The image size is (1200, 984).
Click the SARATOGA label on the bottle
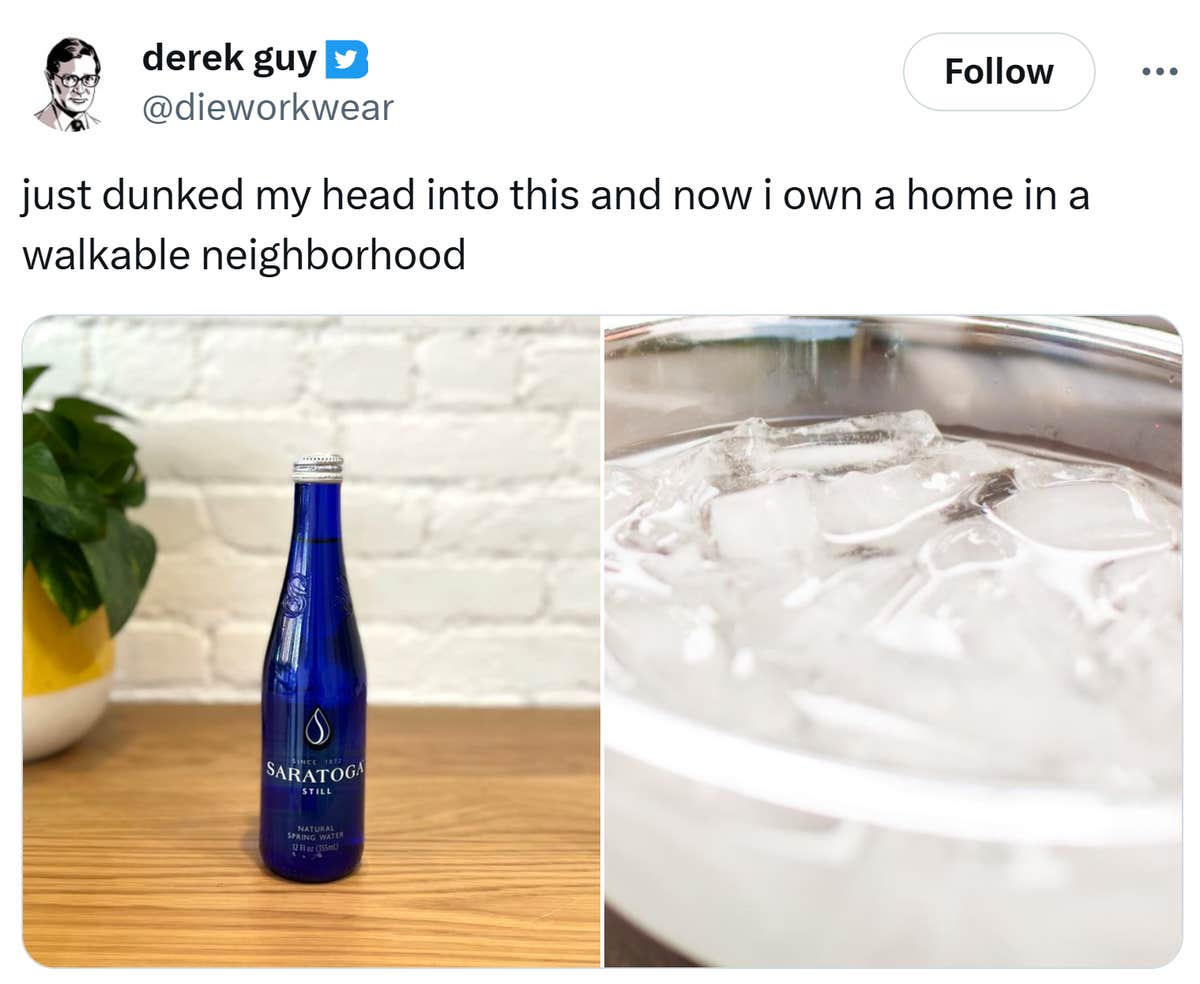pos(314,770)
